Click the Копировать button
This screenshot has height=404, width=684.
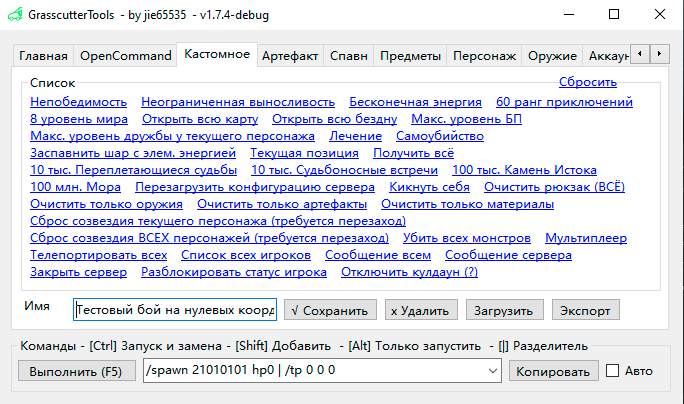[553, 371]
